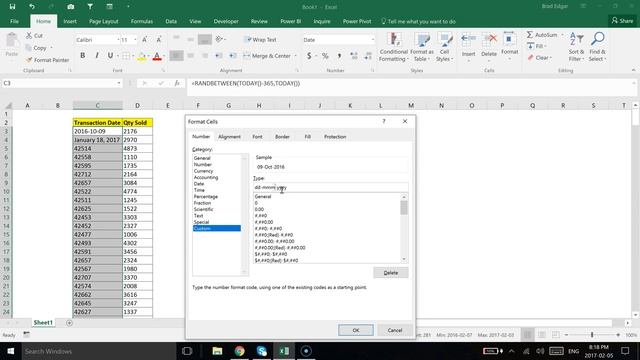Open the Border tab in Format Cells
This screenshot has height=360, width=640.
point(282,137)
